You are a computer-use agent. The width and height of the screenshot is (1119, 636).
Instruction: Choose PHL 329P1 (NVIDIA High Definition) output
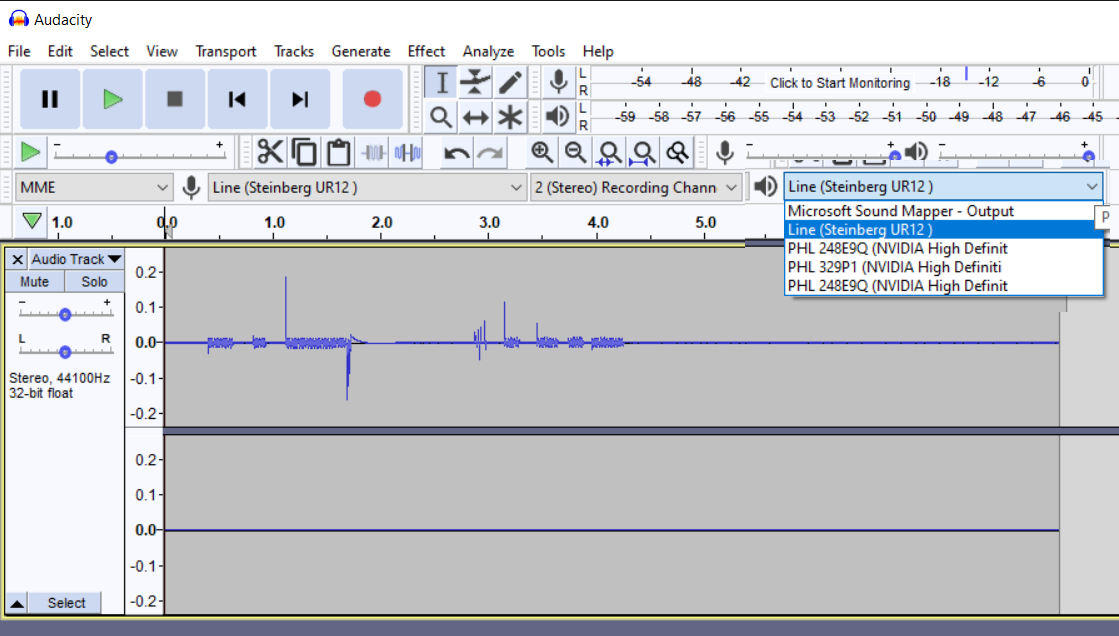(x=943, y=267)
